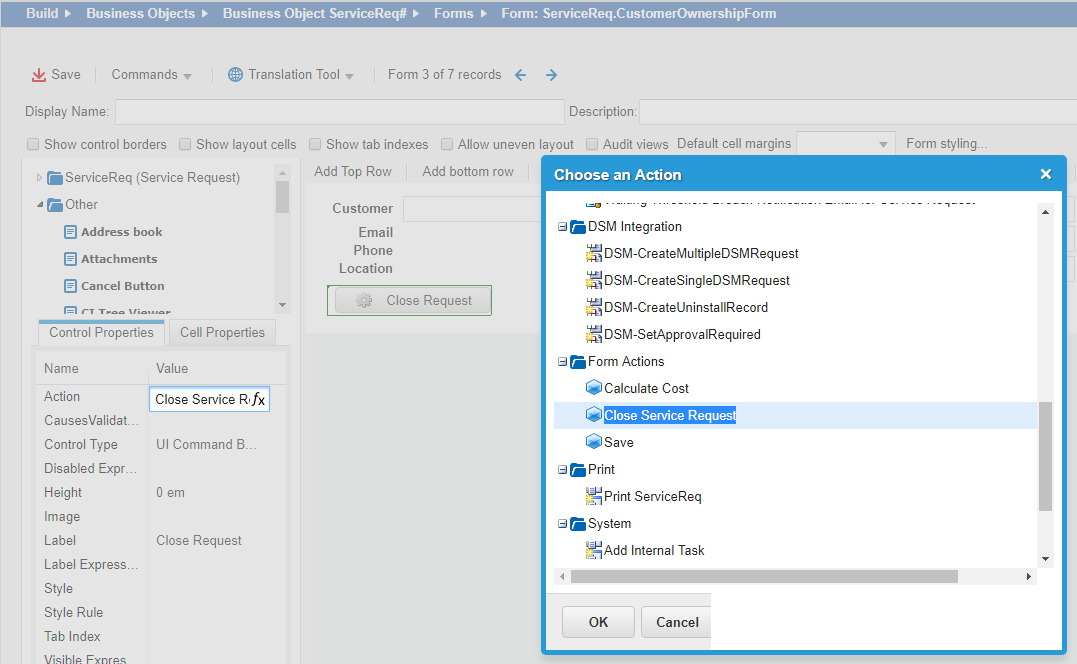Click the Print ServiceReq action icon
The width and height of the screenshot is (1077, 664).
tap(595, 497)
